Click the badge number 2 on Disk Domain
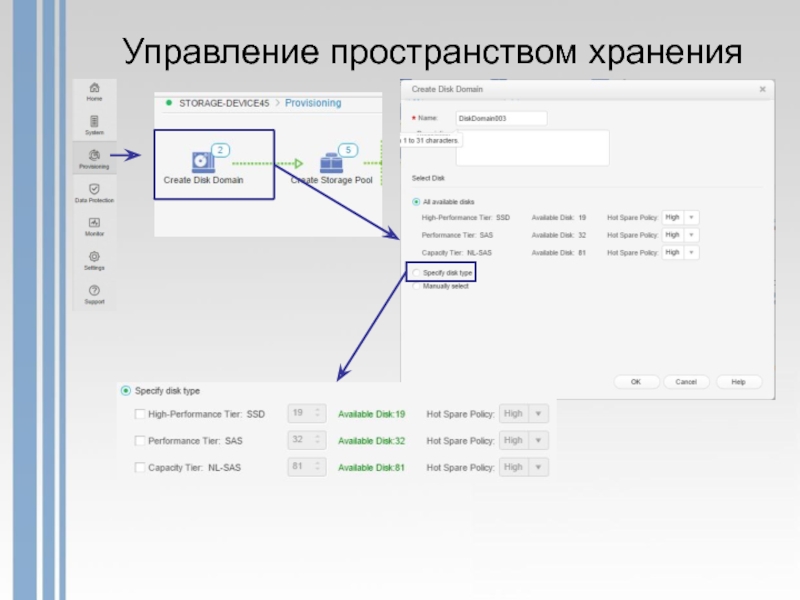 coord(220,150)
